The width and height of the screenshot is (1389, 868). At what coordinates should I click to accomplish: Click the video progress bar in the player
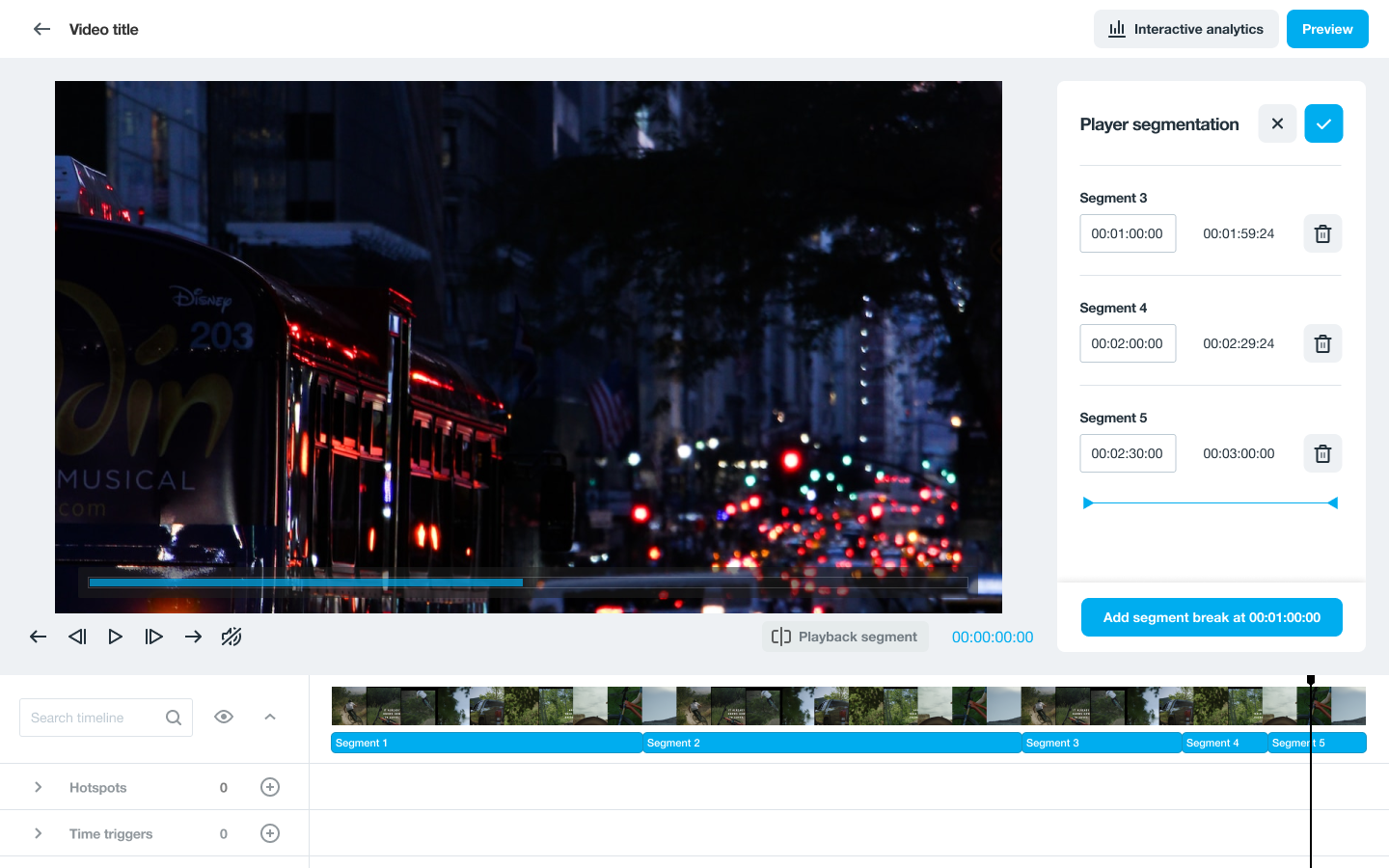(x=528, y=583)
